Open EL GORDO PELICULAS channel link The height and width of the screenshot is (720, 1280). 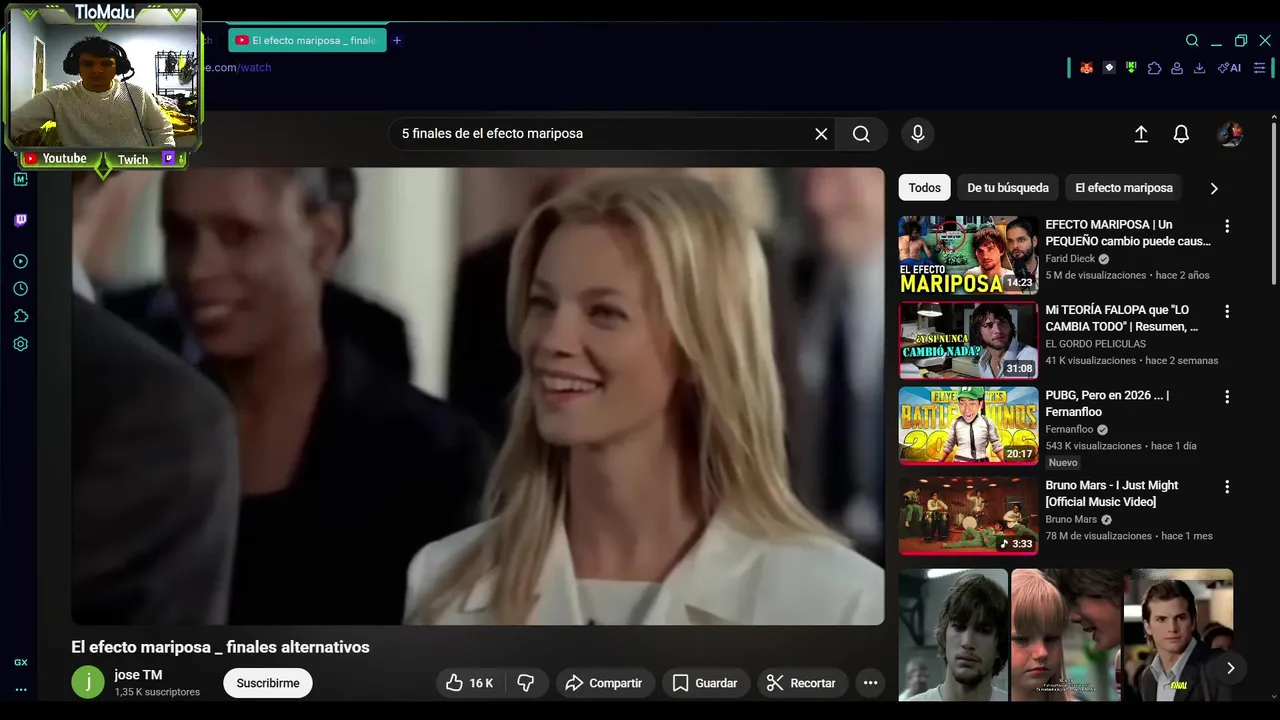point(1096,344)
